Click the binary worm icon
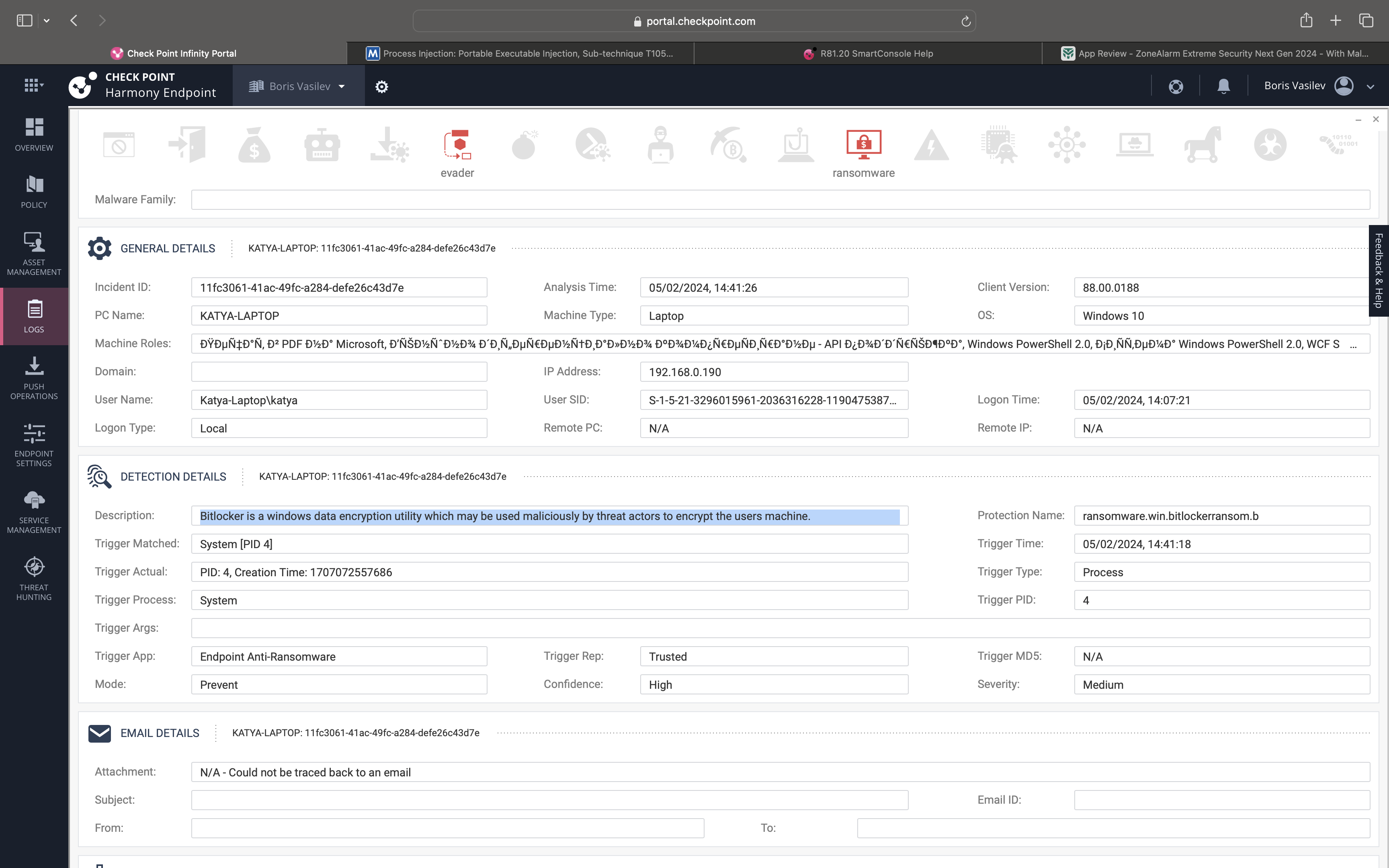The width and height of the screenshot is (1389, 868). point(1338,145)
